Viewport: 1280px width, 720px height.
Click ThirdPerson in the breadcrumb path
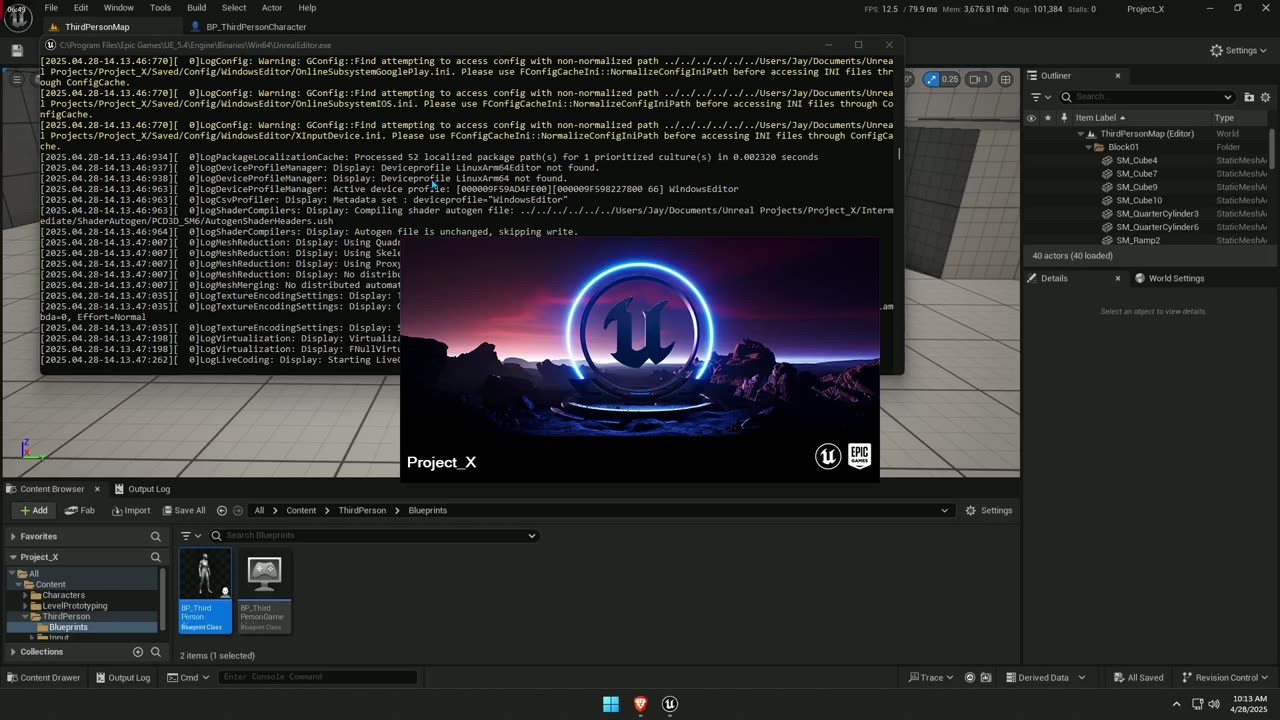tap(362, 510)
